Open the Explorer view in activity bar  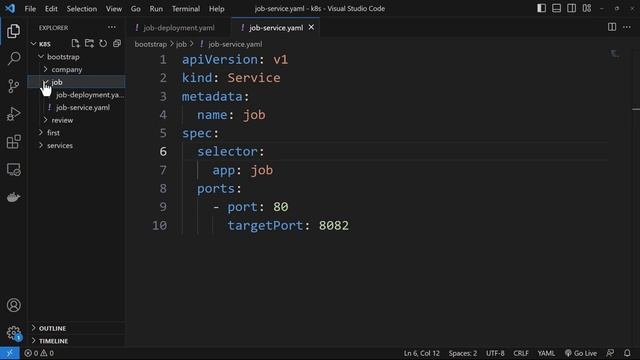click(x=13, y=31)
